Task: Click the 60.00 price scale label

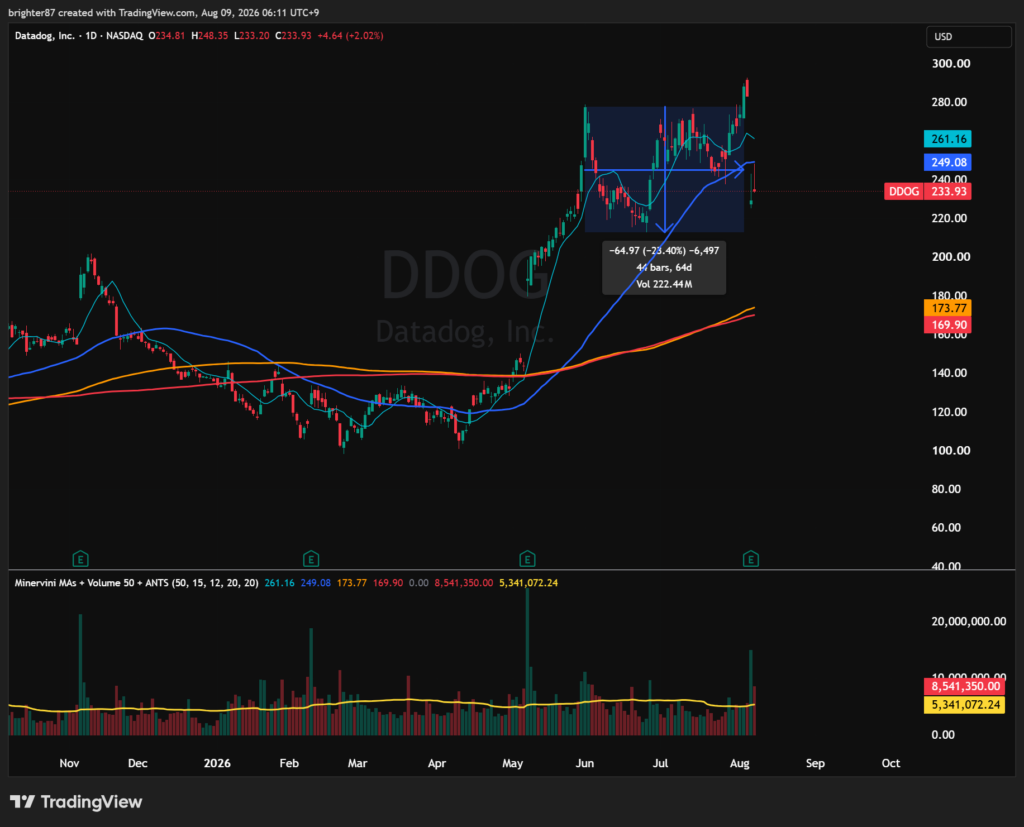Action: [x=946, y=527]
